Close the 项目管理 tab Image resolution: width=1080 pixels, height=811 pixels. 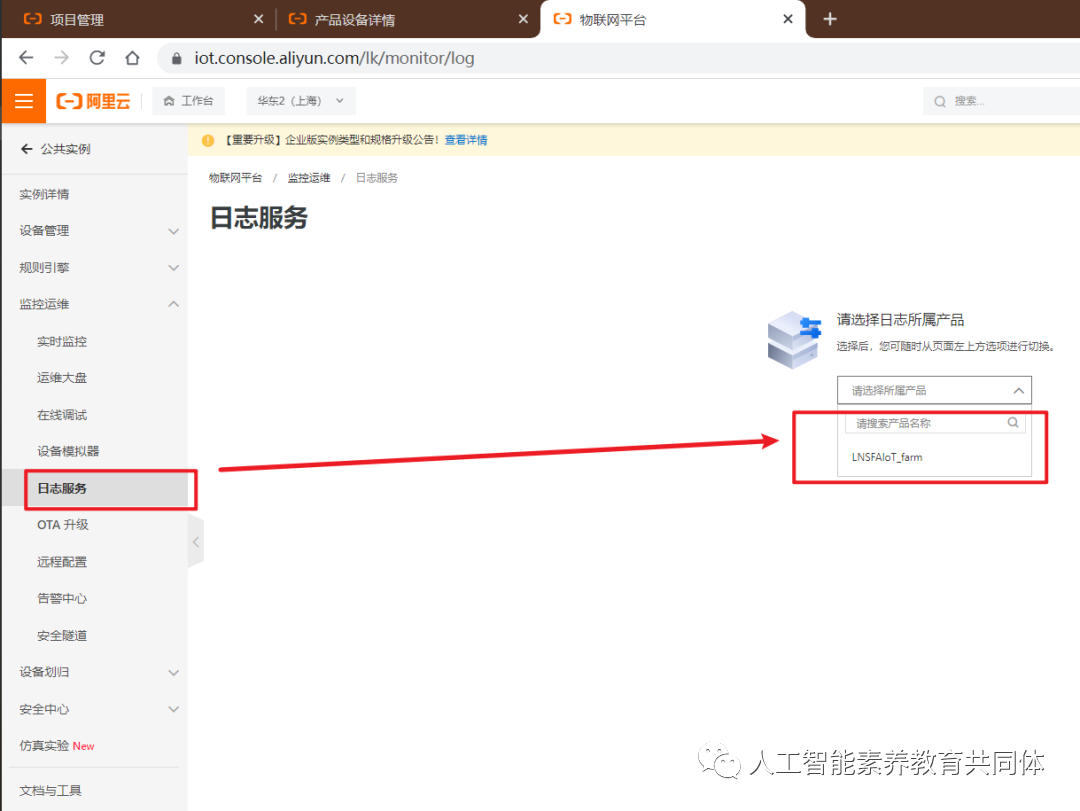[258, 19]
